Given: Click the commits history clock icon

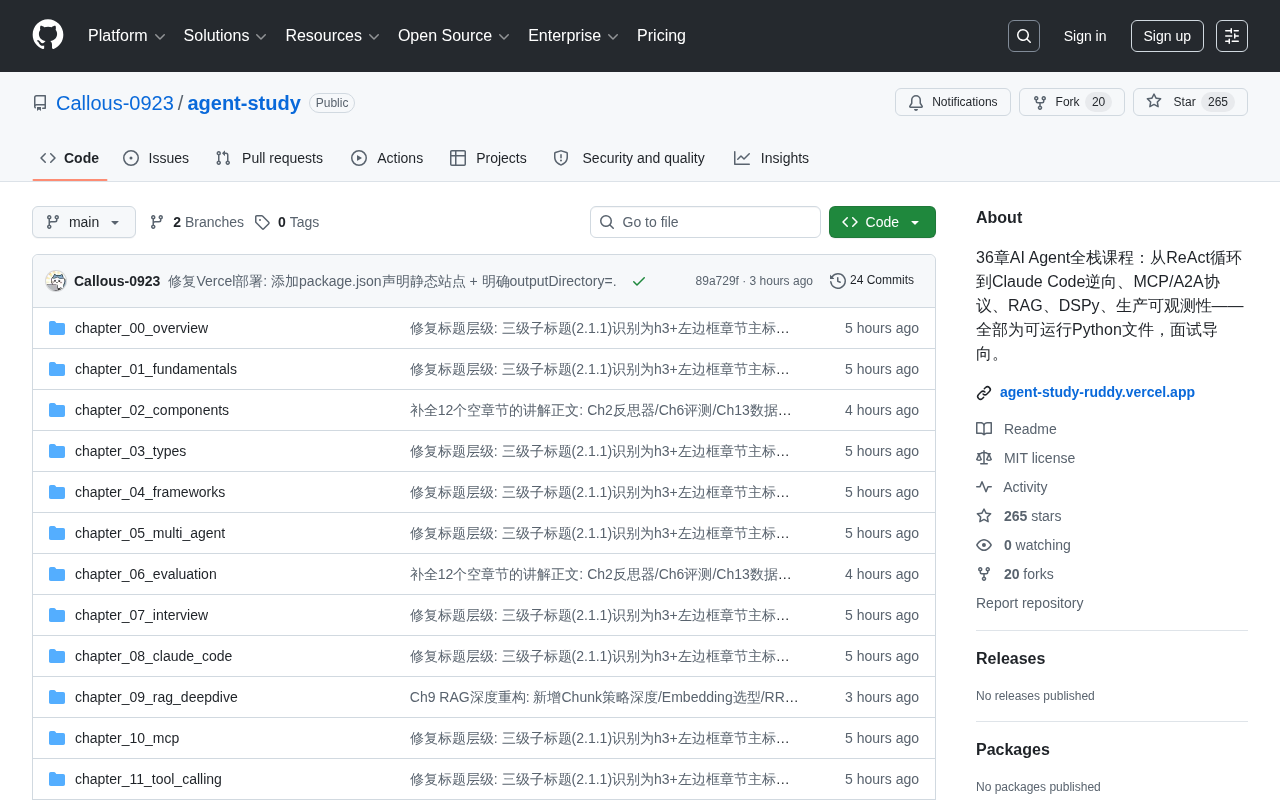Looking at the screenshot, I should (x=838, y=281).
